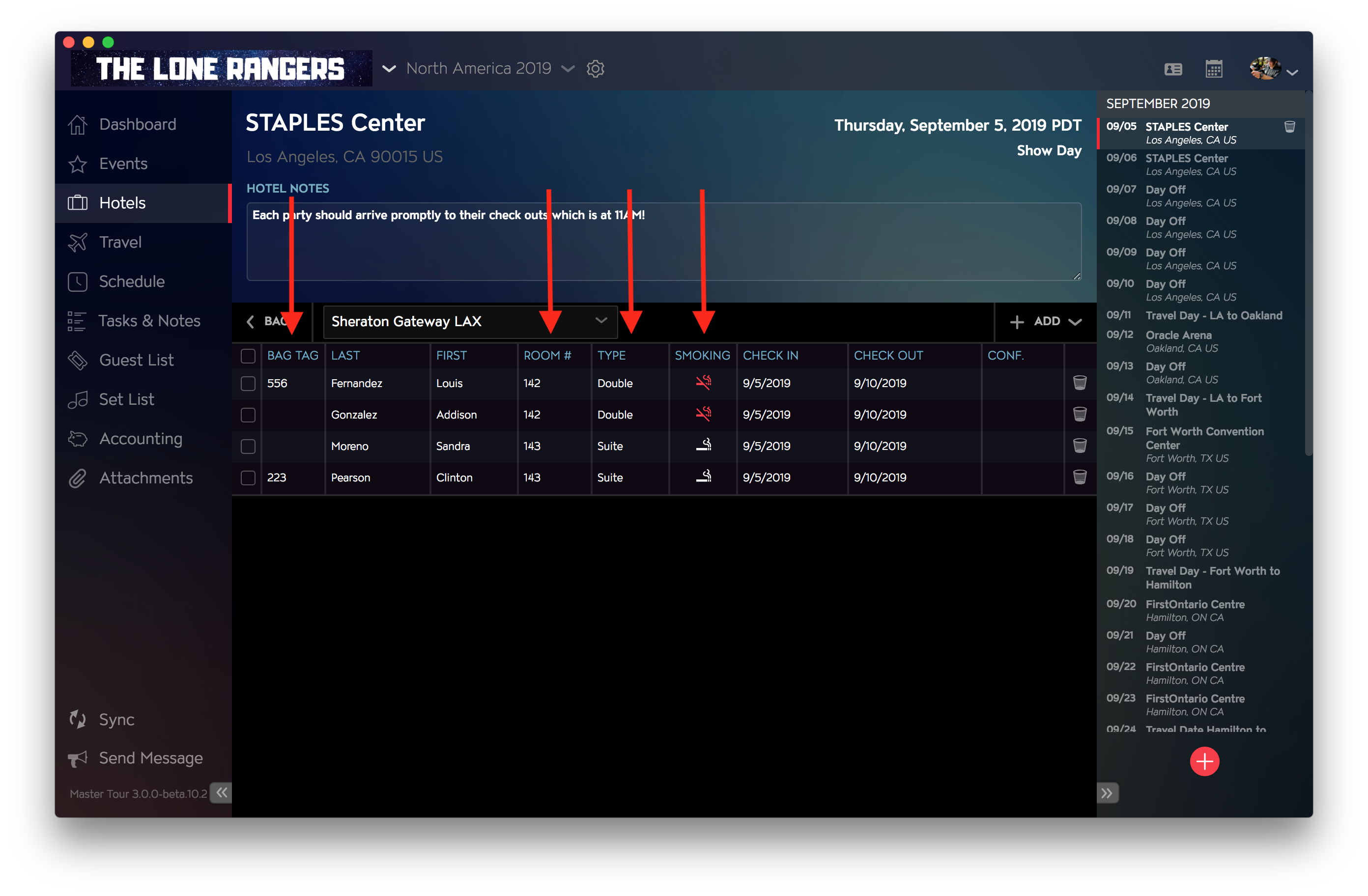Open the contacts card icon in header
This screenshot has width=1368, height=896.
1172,70
